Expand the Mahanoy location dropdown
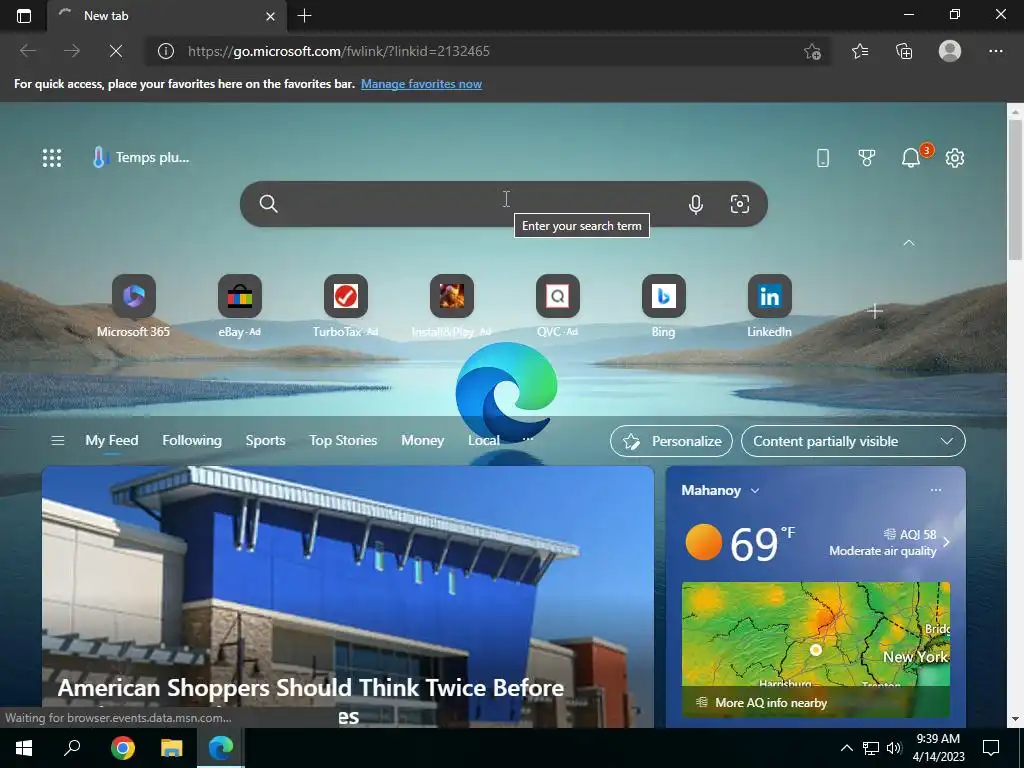The image size is (1024, 768). click(x=720, y=490)
